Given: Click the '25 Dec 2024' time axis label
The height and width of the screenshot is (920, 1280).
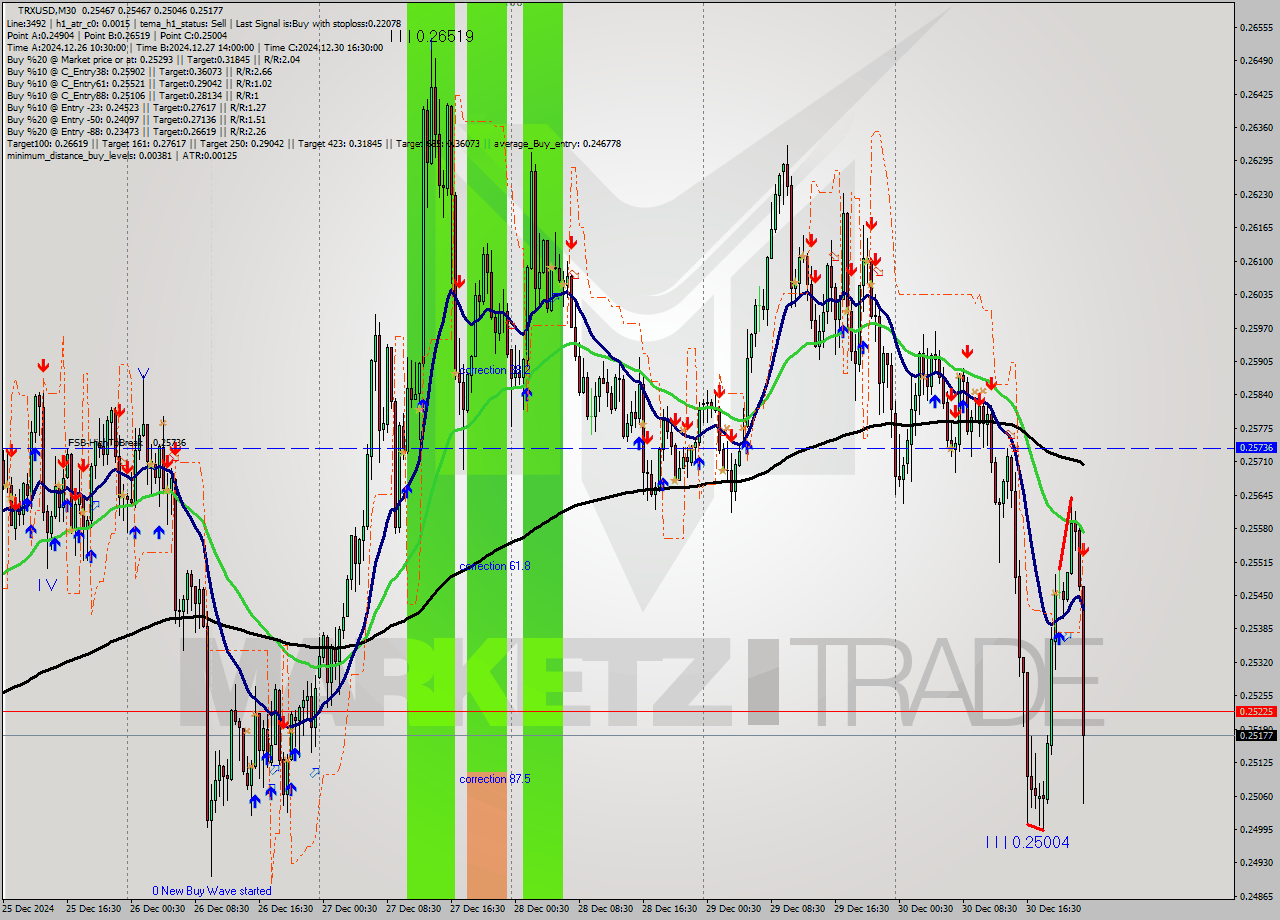Looking at the screenshot, I should [x=30, y=909].
